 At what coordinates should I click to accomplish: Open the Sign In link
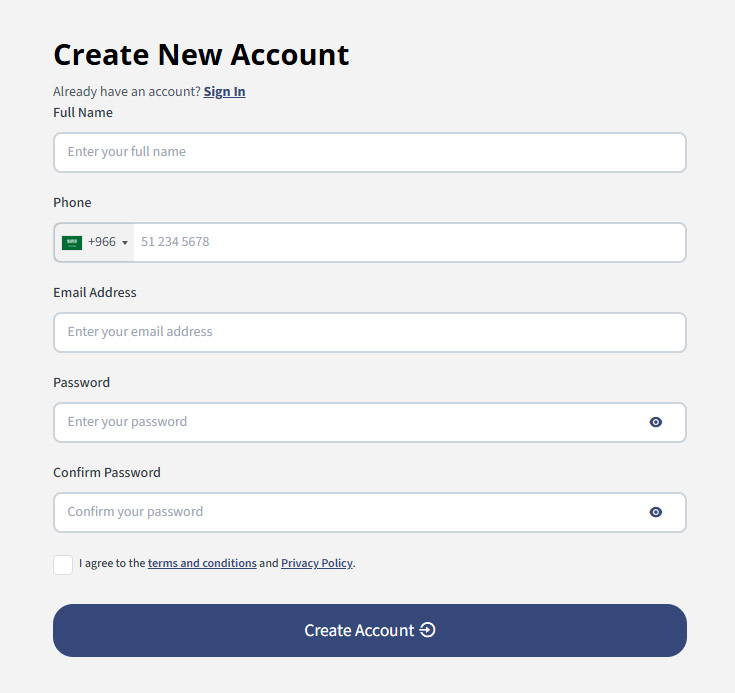224,92
